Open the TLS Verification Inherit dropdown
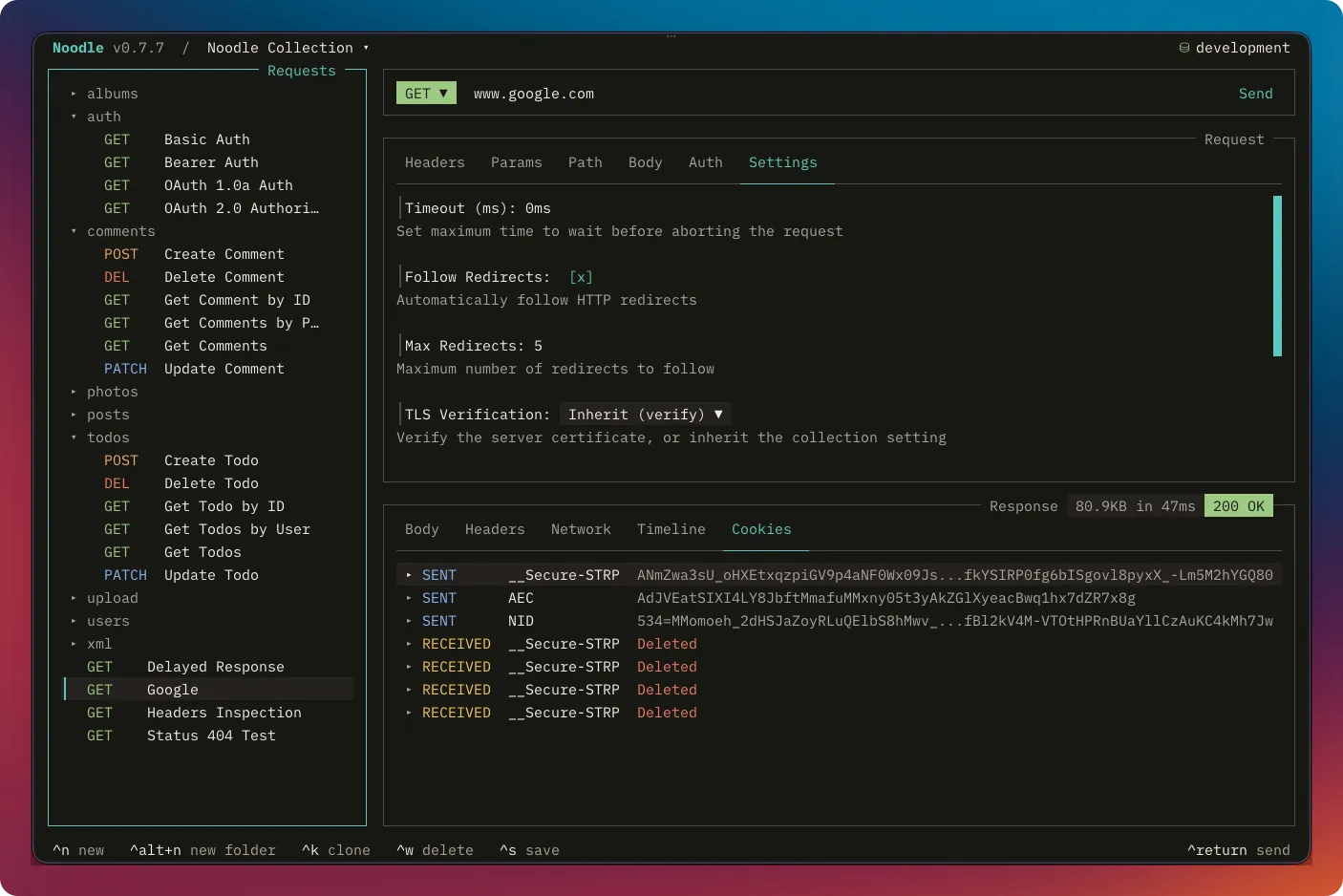Viewport: 1343px width, 896px height. 646,414
